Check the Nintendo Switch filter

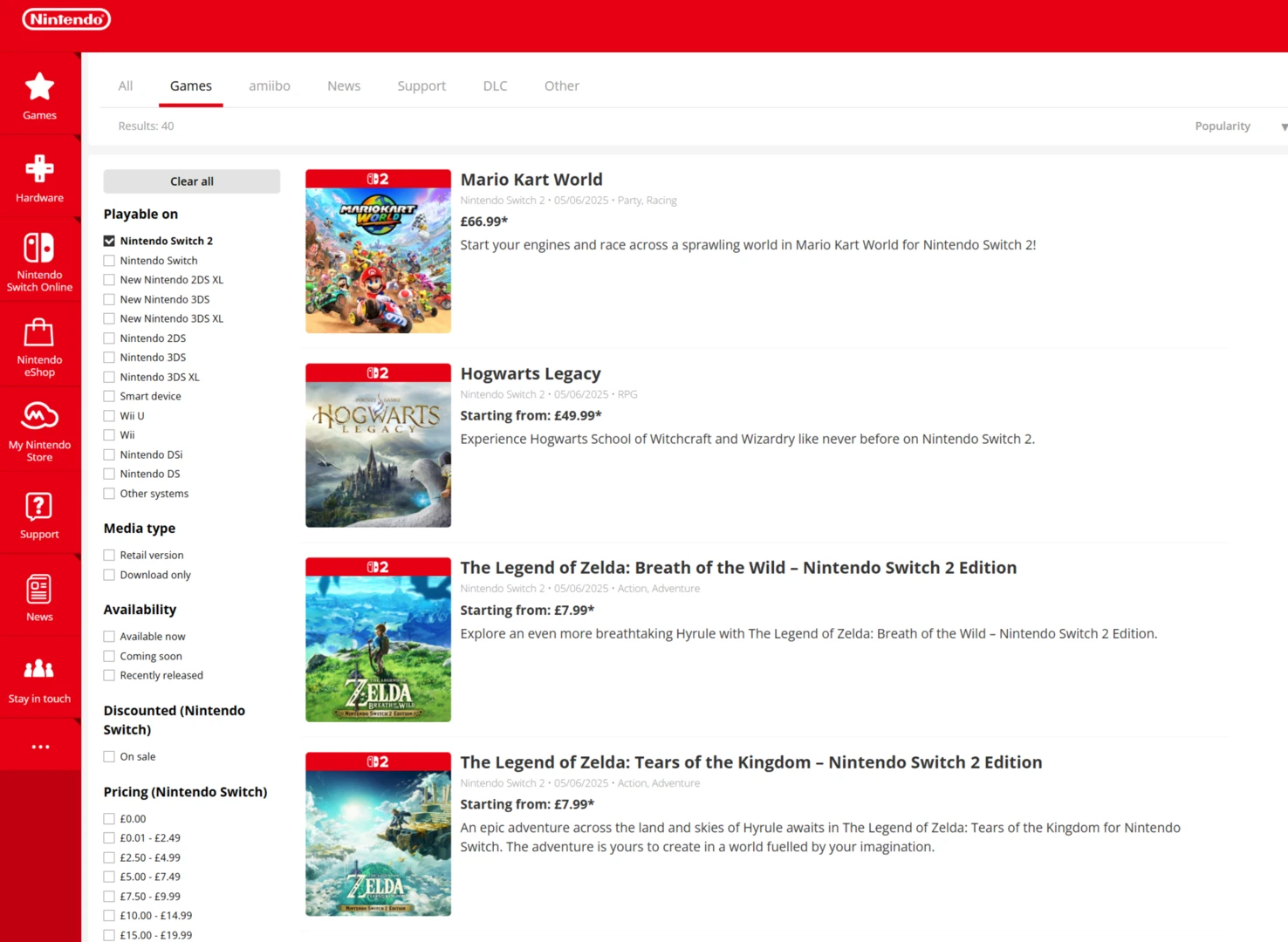109,261
